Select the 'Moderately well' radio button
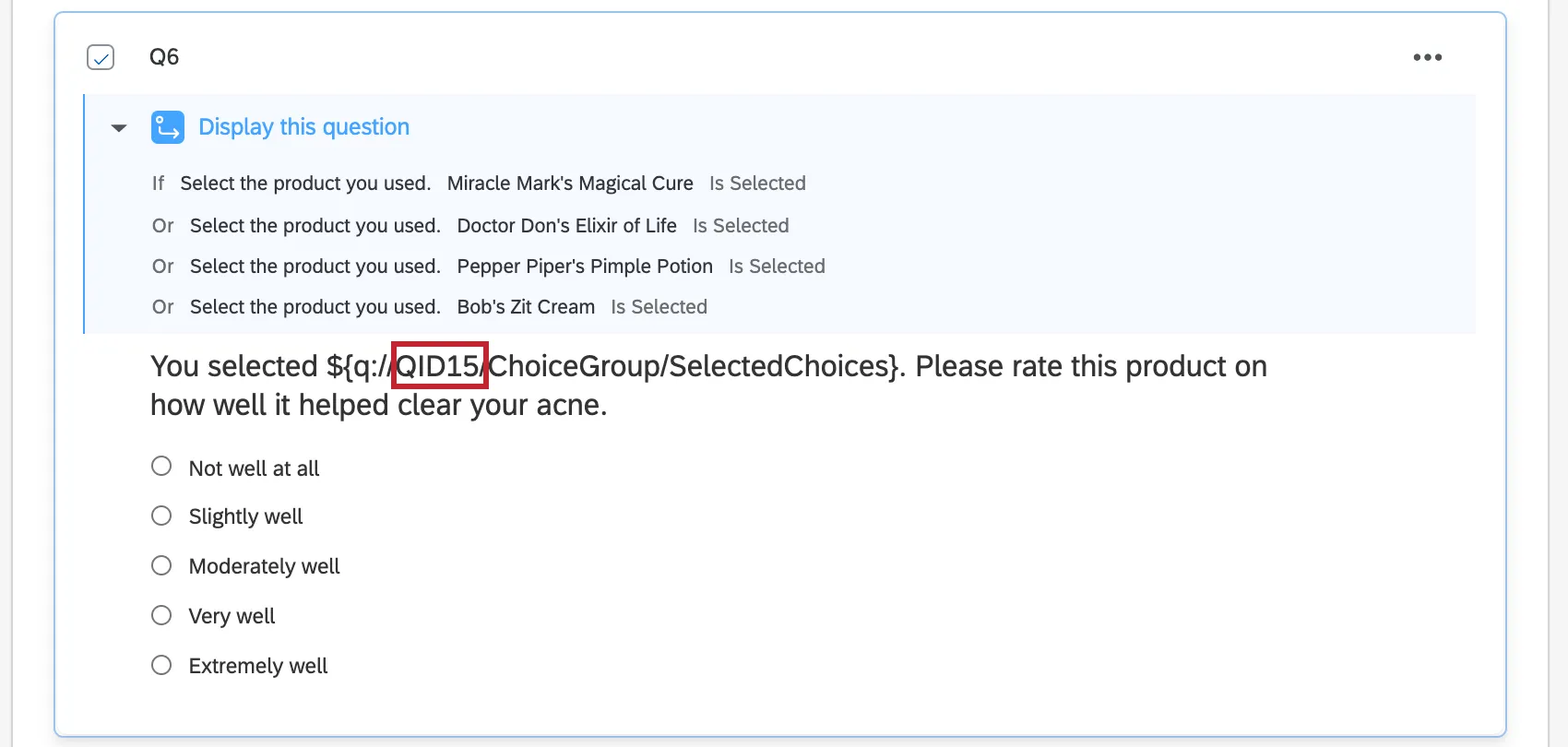 pos(161,565)
